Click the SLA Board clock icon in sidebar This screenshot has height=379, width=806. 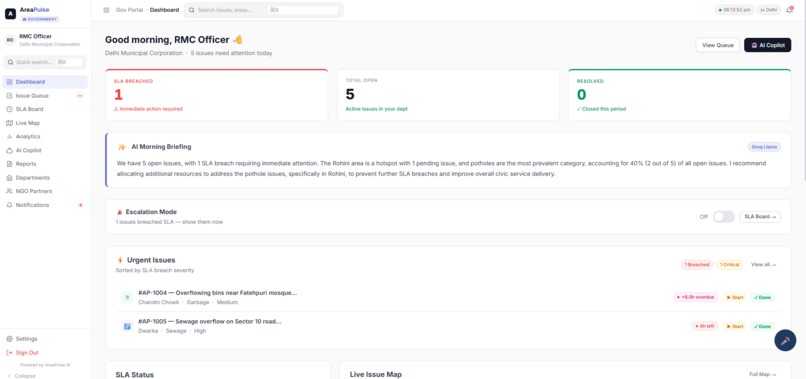pos(9,109)
